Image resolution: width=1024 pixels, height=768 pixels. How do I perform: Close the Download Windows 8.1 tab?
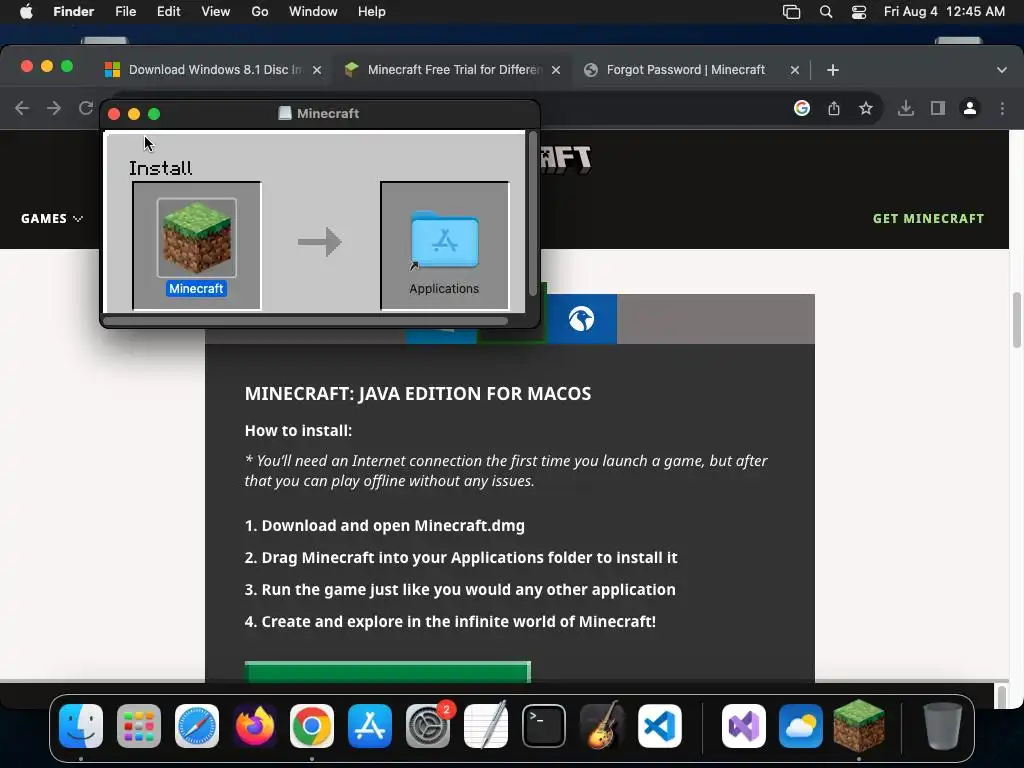317,70
